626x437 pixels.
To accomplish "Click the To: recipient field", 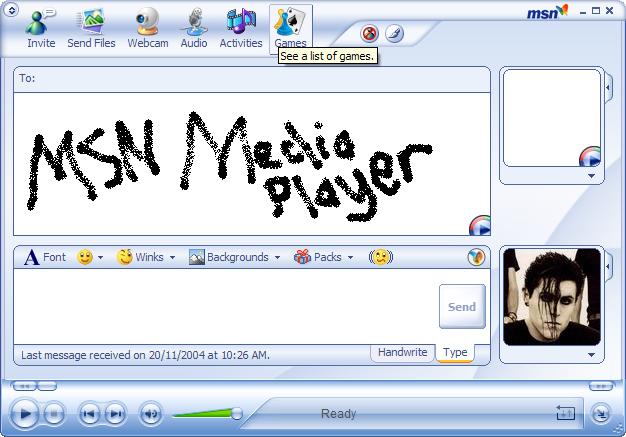I will [x=252, y=79].
